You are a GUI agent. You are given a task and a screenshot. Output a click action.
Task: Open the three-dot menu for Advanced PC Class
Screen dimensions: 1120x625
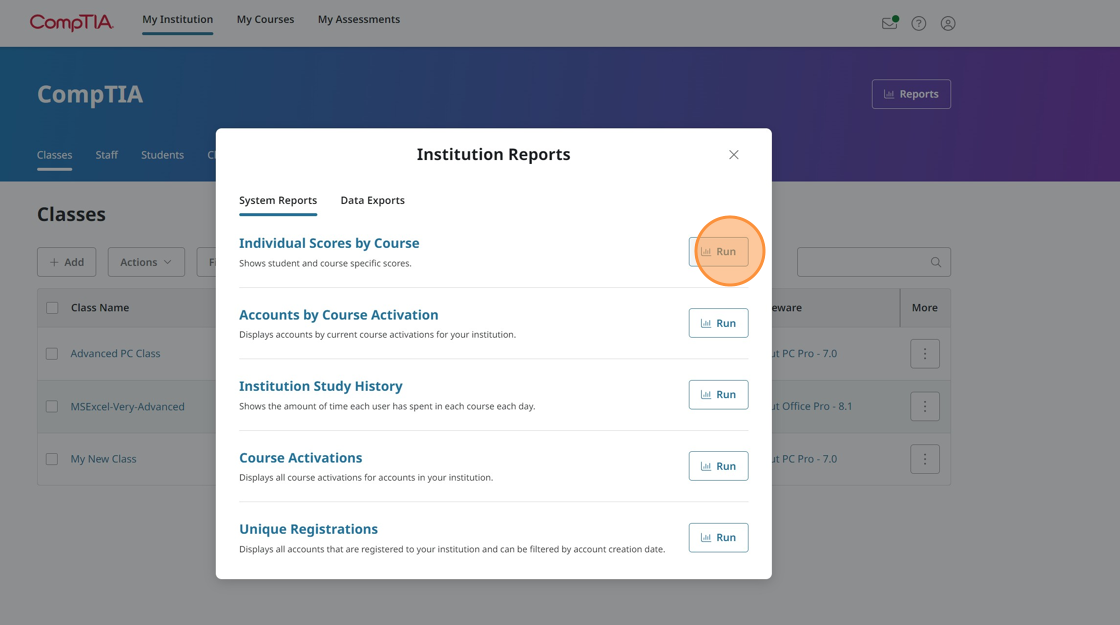[924, 353]
